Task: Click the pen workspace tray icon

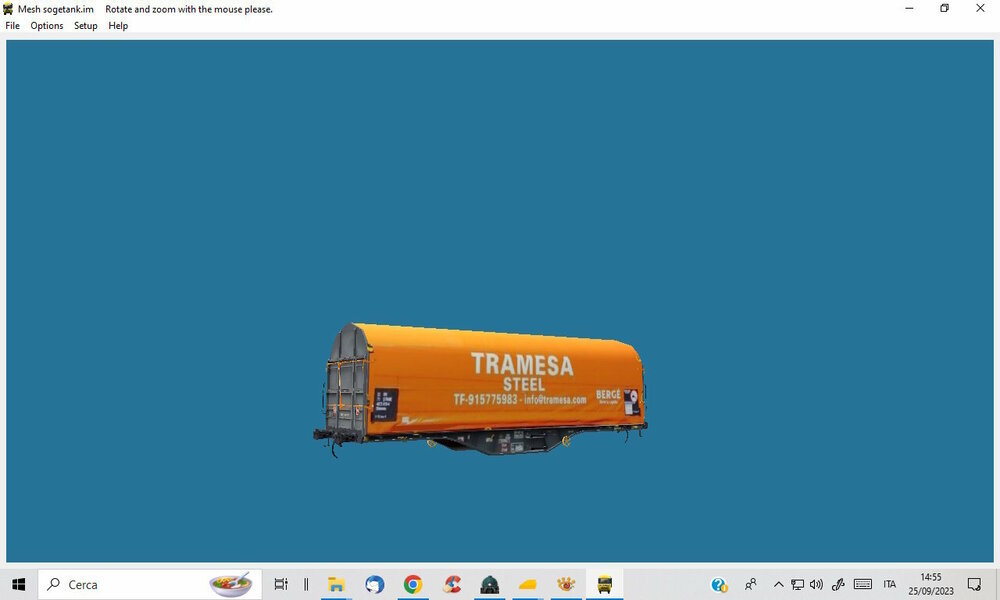Action: pyautogui.click(x=838, y=584)
